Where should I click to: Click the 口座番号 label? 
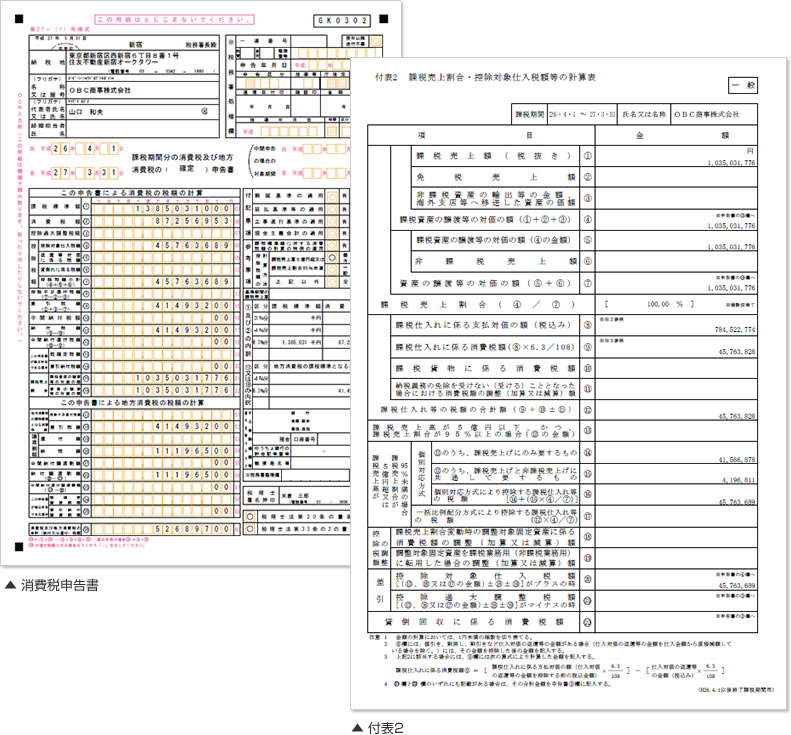click(304, 439)
